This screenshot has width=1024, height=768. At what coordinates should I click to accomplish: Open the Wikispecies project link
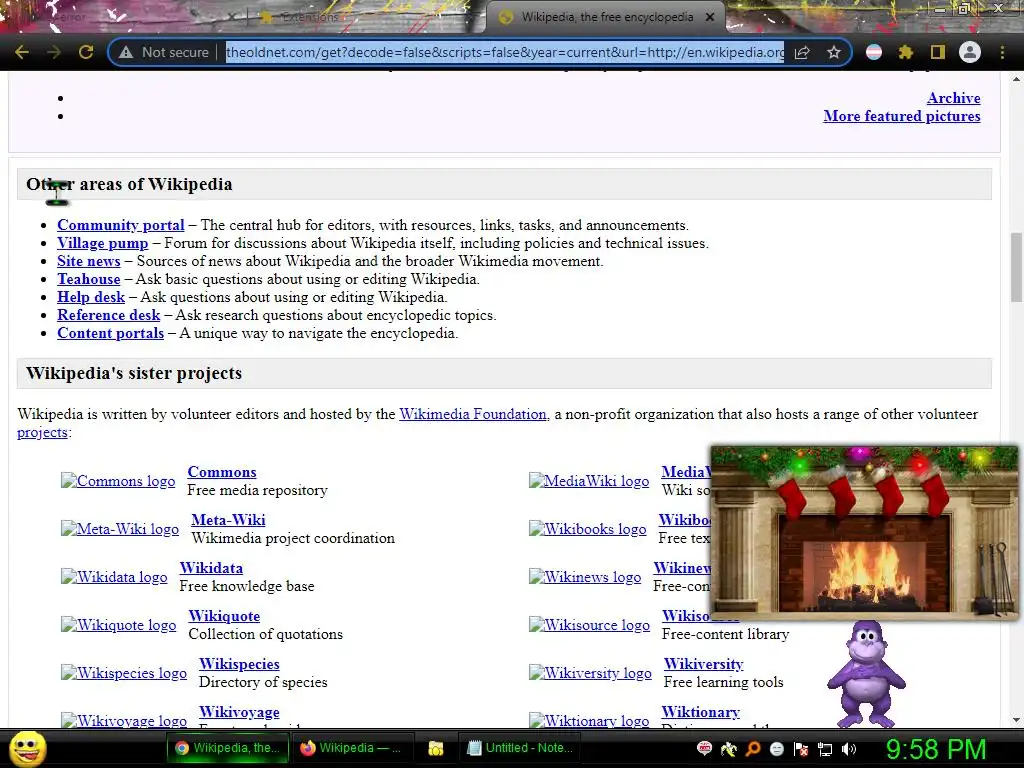[x=239, y=664]
